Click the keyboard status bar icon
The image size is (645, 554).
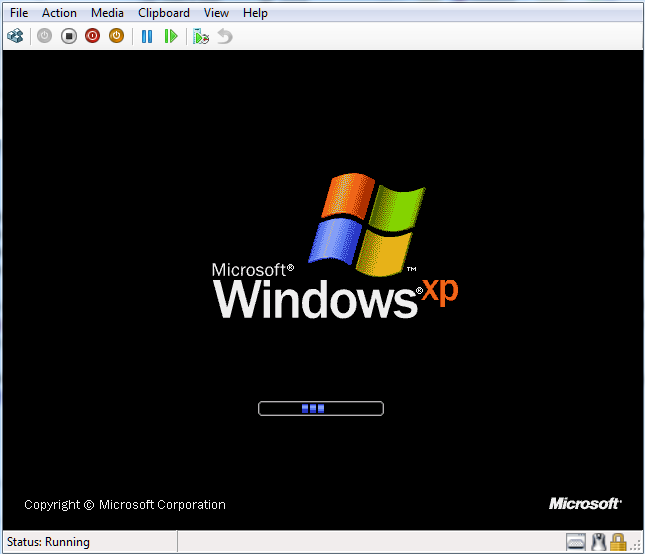tap(576, 542)
